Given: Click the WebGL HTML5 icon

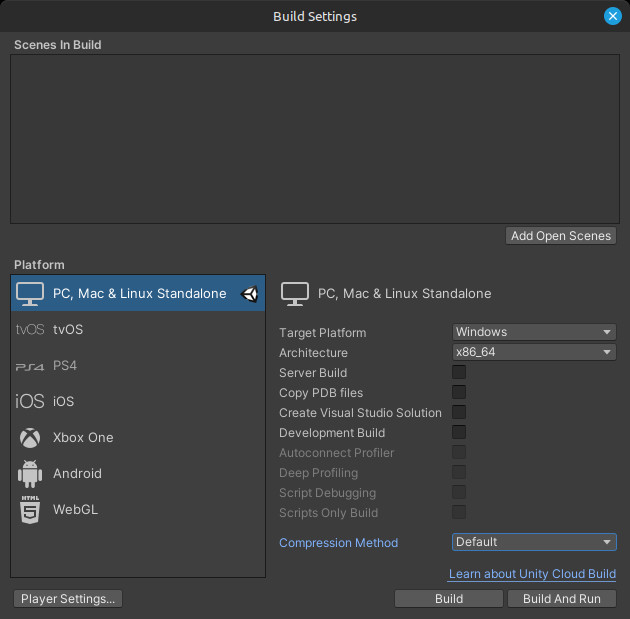Looking at the screenshot, I should coord(30,510).
